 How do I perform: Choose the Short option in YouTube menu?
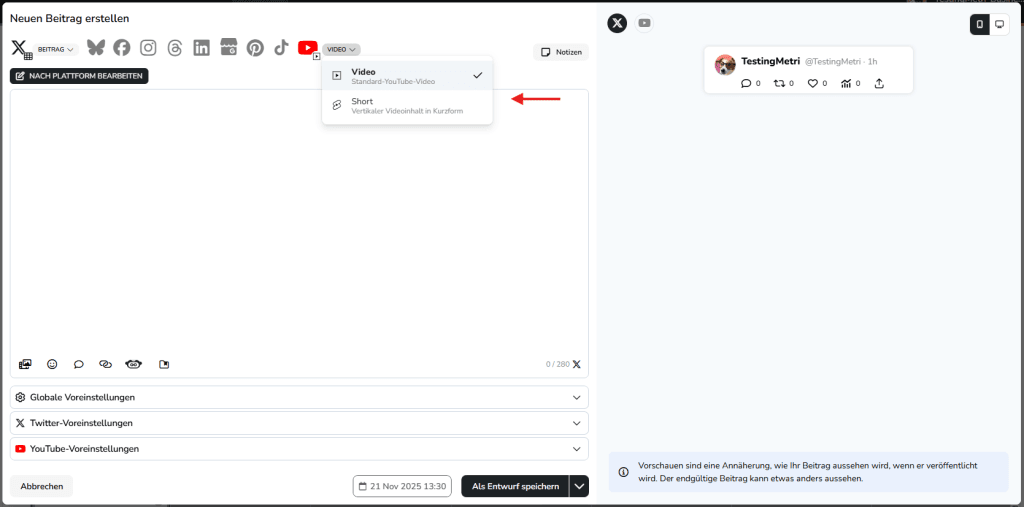(x=407, y=106)
